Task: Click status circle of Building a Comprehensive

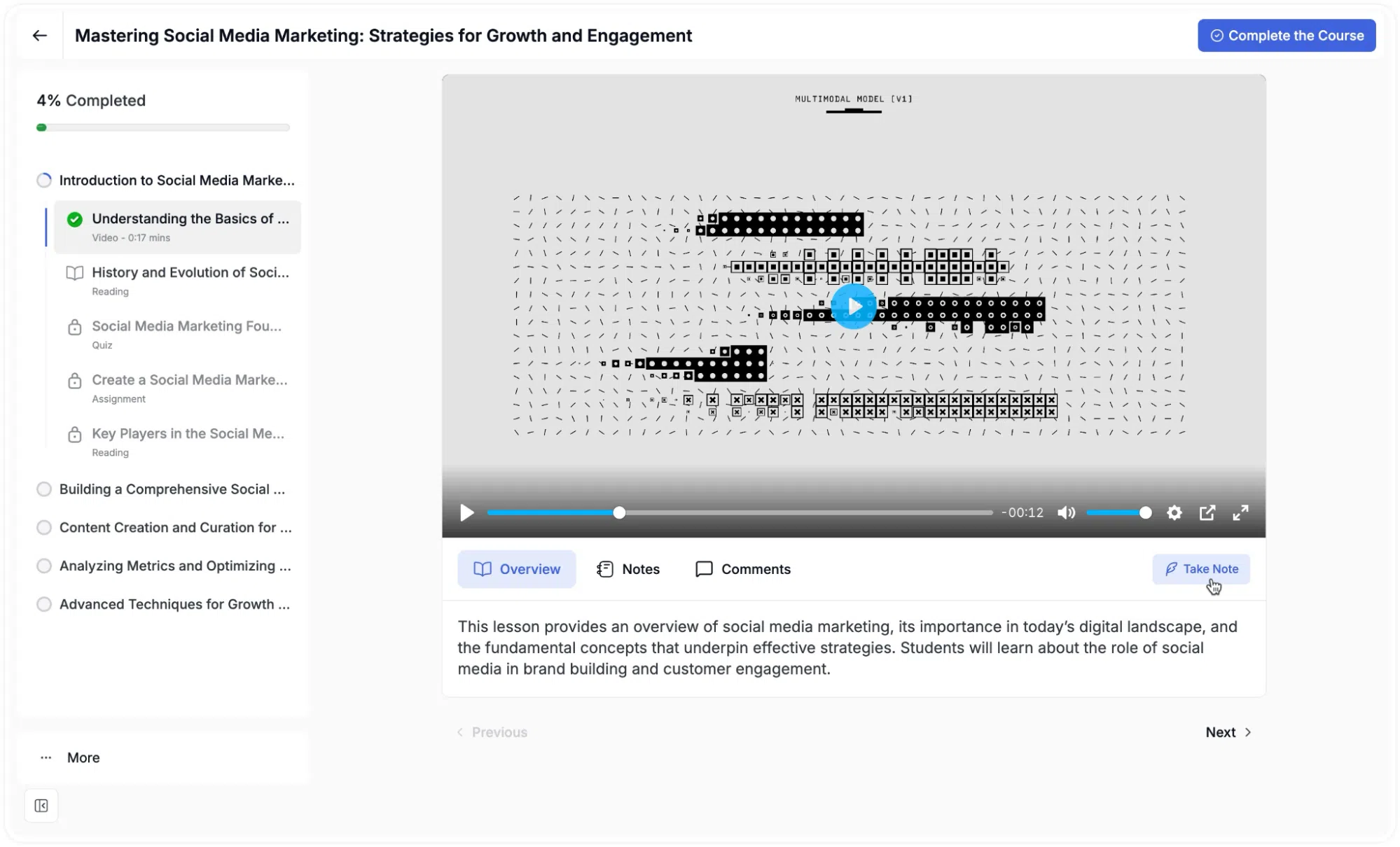Action: [43, 489]
